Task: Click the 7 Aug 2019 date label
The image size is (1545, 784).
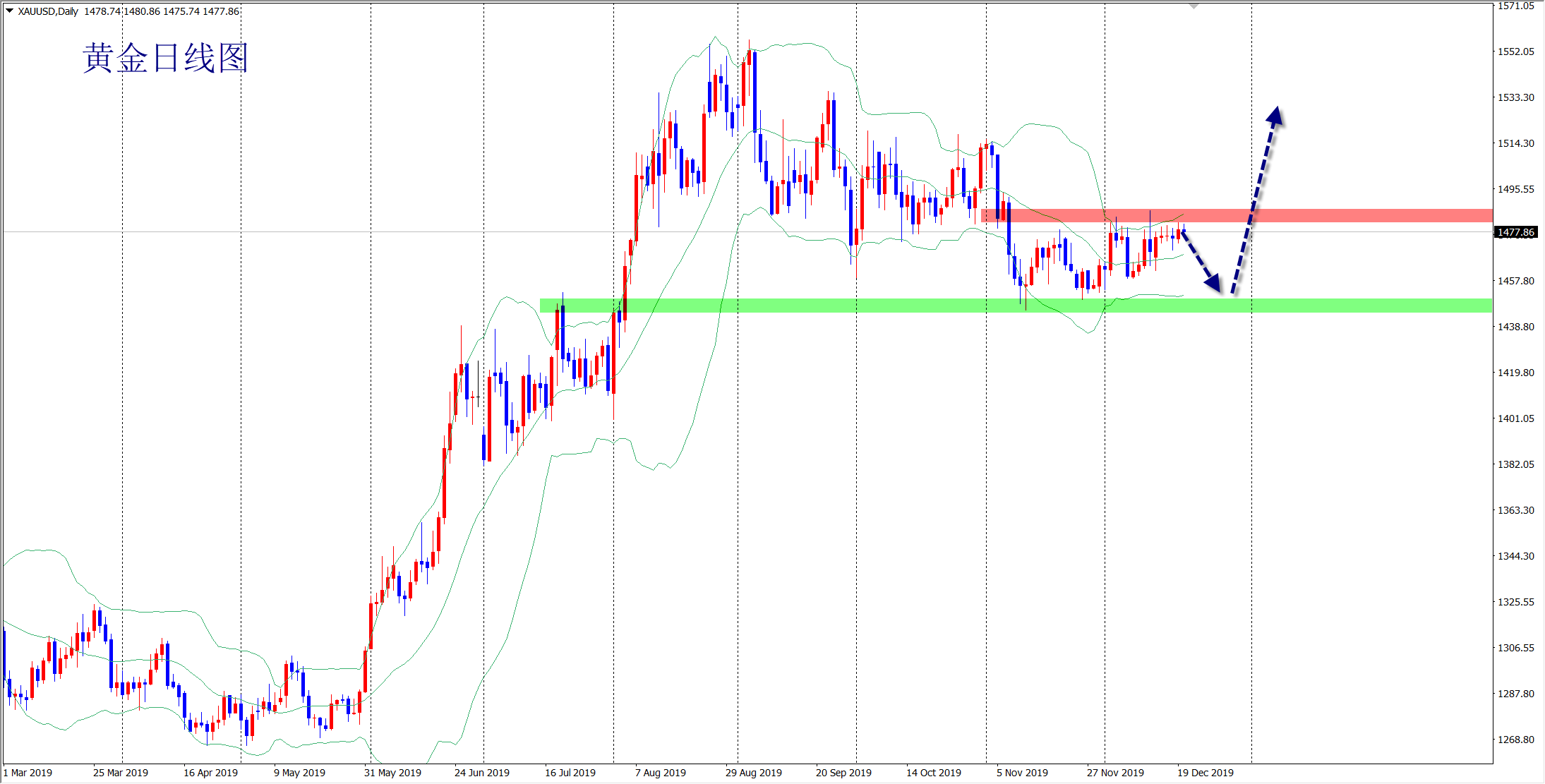Action: pyautogui.click(x=660, y=773)
